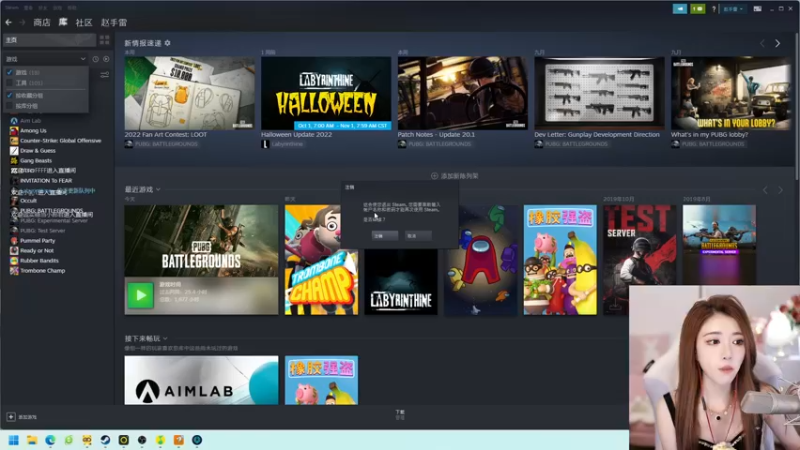Viewport: 800px width, 450px height.
Task: Expand the account name dropdown
Action: (733, 9)
